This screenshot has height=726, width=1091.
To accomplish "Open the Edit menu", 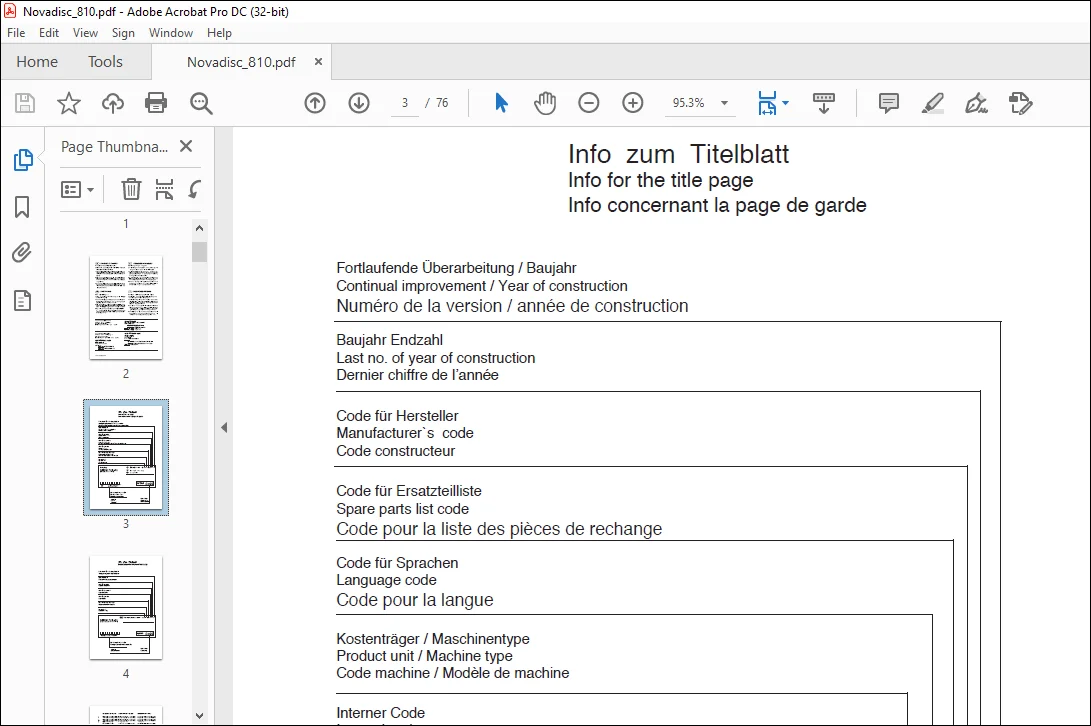I will click(49, 33).
